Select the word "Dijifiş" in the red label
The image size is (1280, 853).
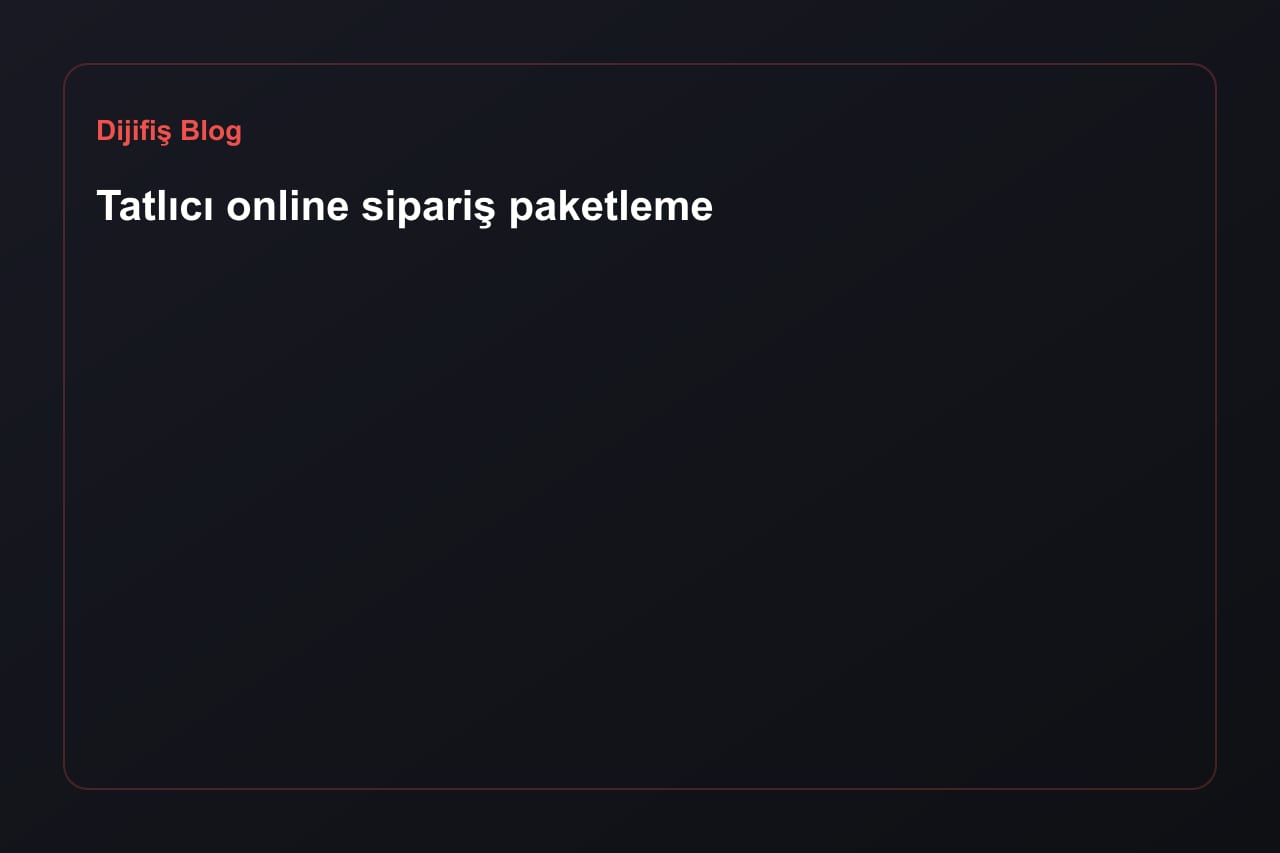[x=134, y=131]
